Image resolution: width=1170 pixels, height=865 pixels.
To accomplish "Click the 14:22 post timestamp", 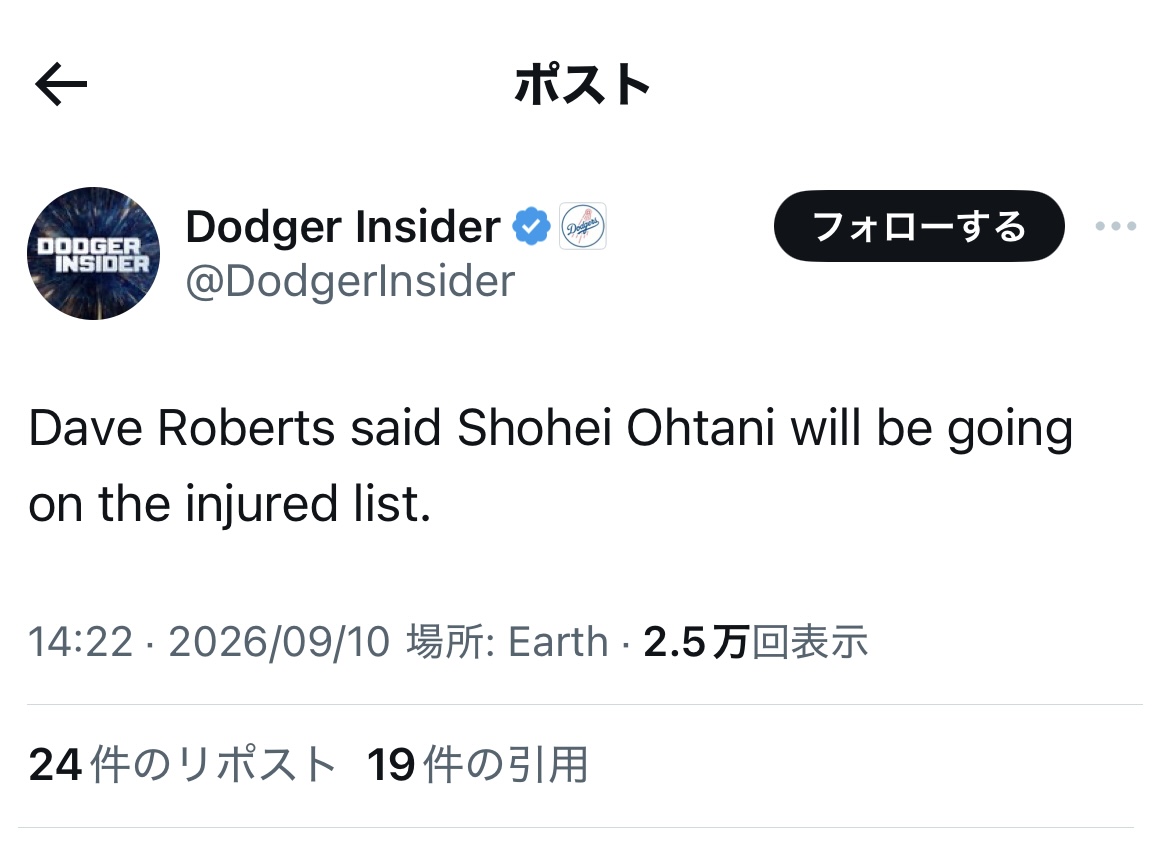I will pyautogui.click(x=81, y=642).
